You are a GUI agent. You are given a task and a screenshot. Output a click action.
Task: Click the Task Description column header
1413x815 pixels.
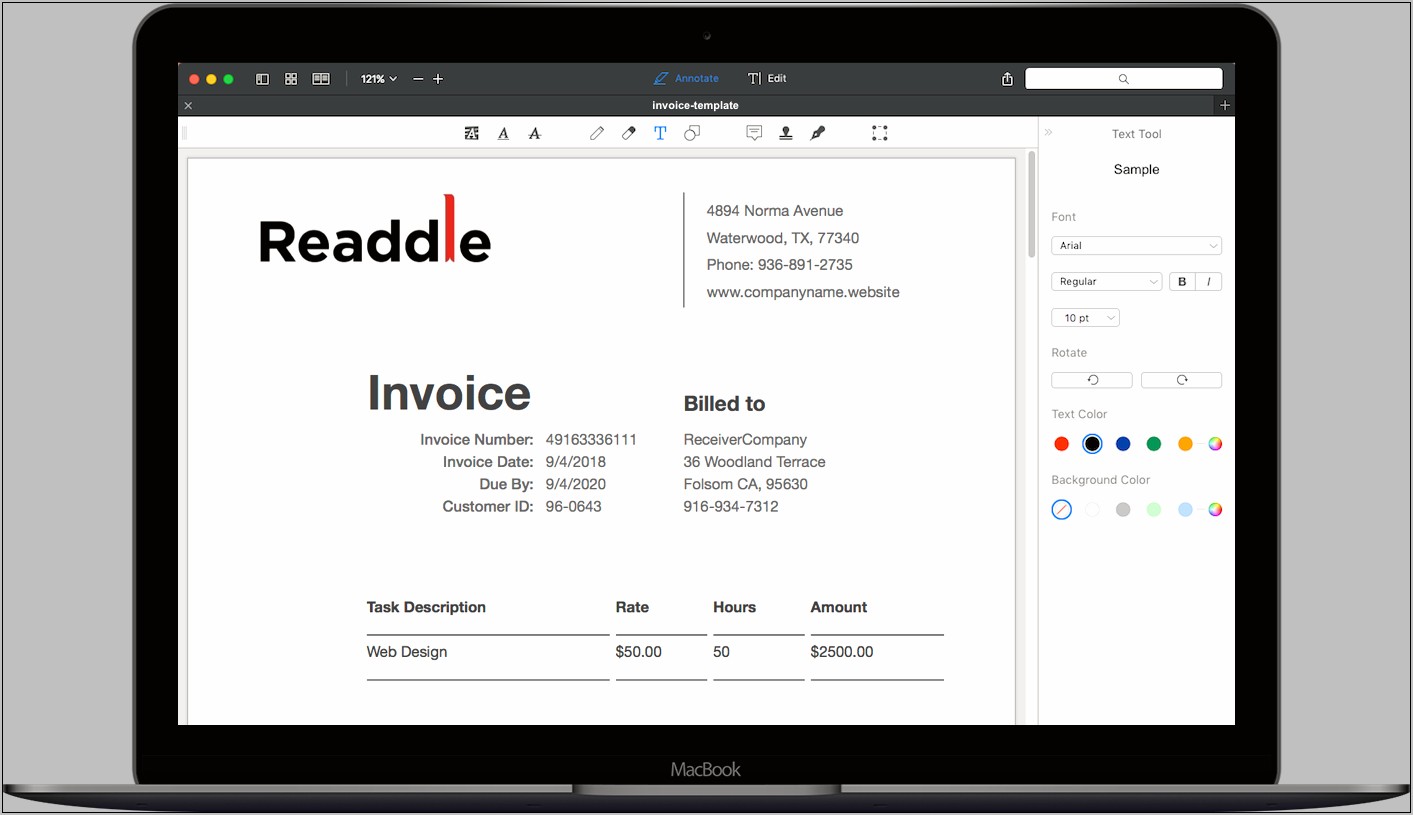pyautogui.click(x=426, y=607)
